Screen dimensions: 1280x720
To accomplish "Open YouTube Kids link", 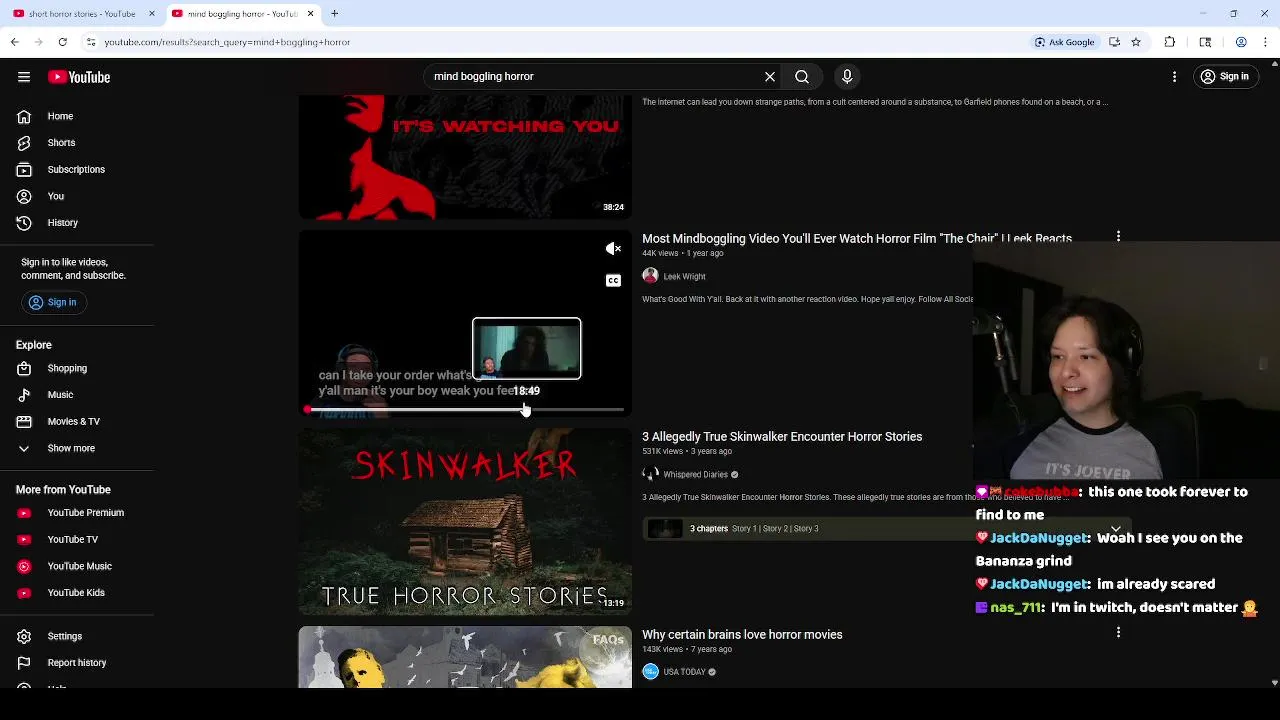I will click(77, 593).
